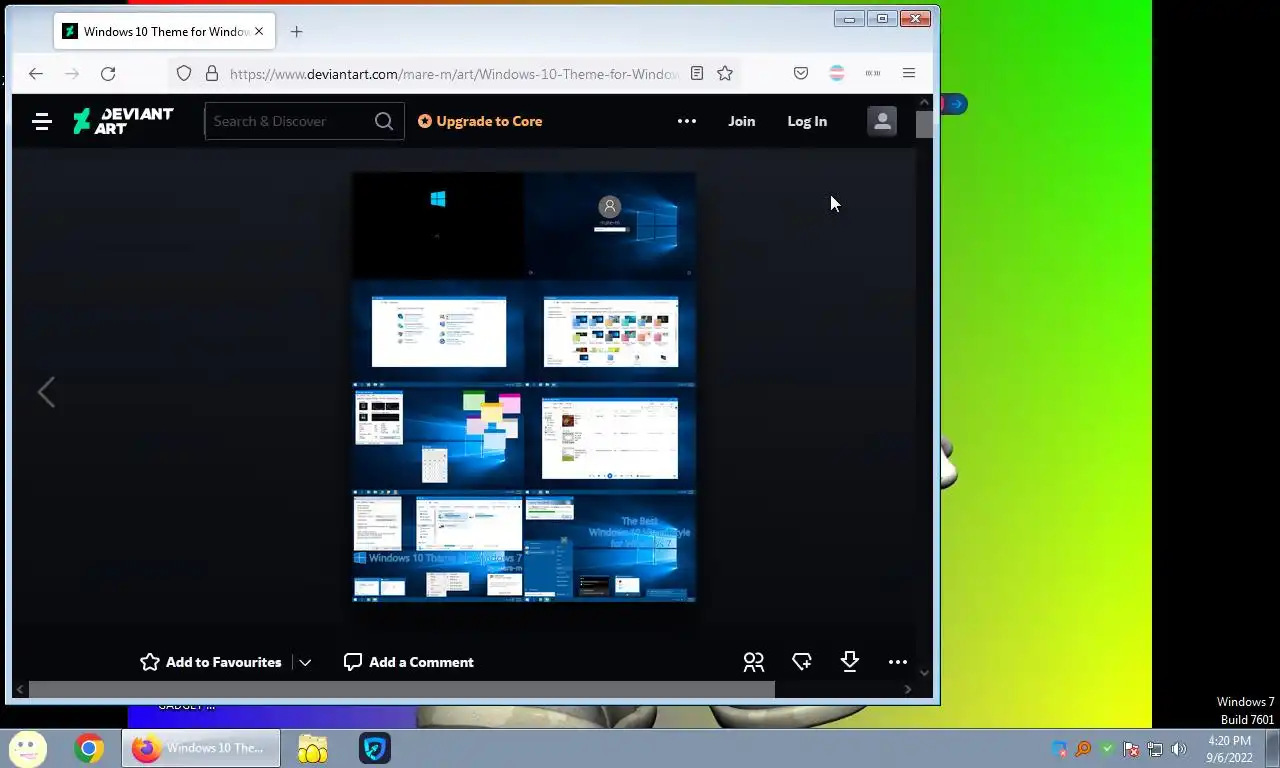The width and height of the screenshot is (1280, 768).
Task: Click the scroll-down arrow of the page
Action: (924, 673)
